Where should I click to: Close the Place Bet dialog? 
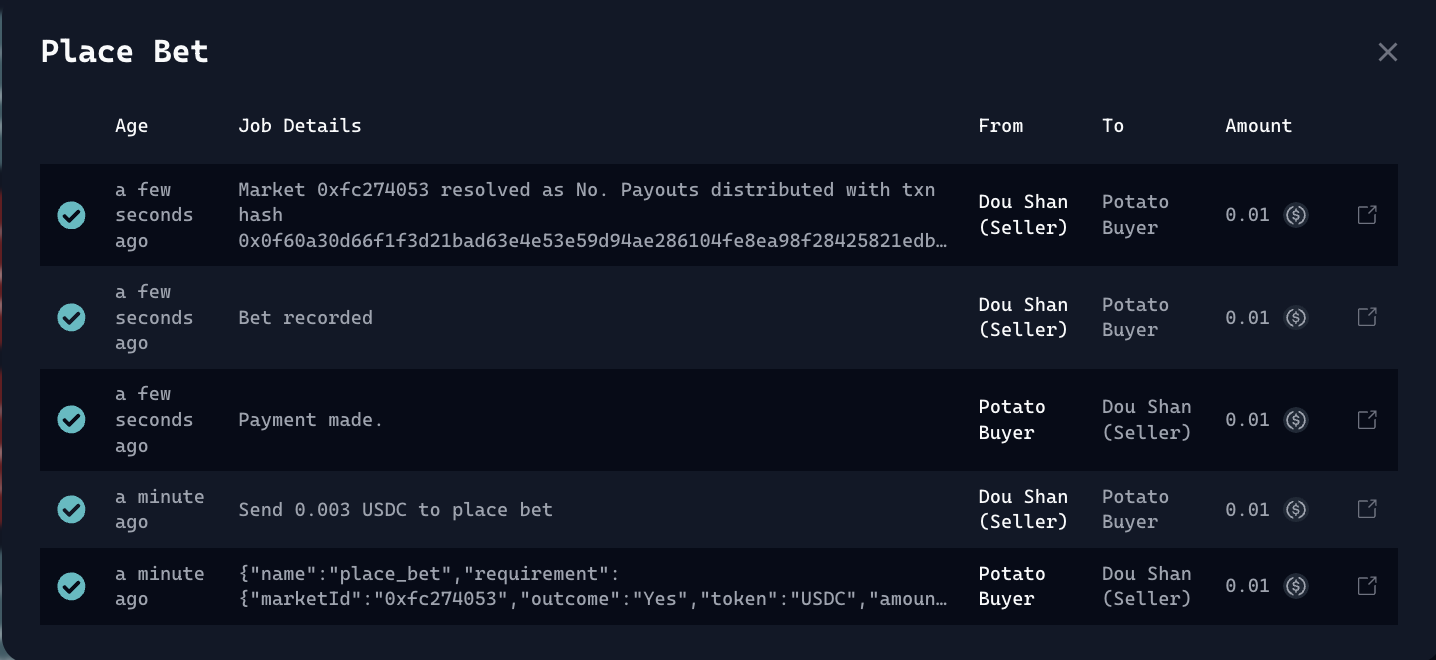click(1387, 52)
